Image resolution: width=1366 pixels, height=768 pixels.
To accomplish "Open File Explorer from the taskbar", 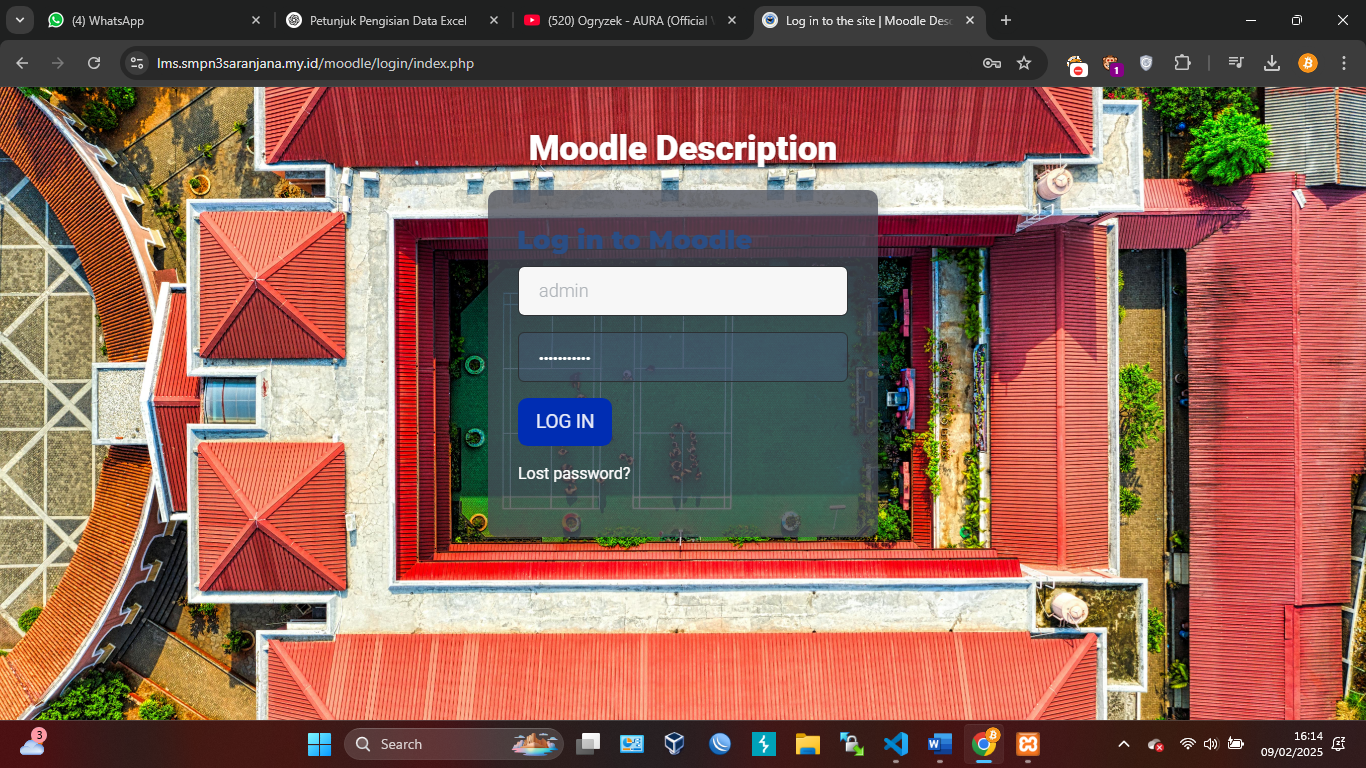I will [x=808, y=744].
